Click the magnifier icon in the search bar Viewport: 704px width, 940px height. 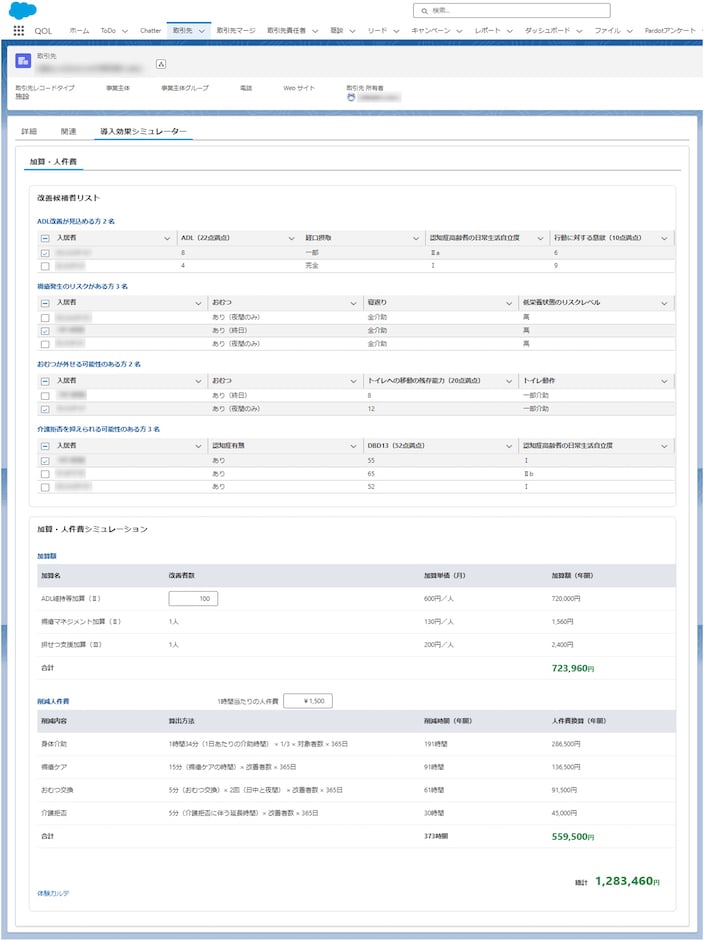click(425, 11)
